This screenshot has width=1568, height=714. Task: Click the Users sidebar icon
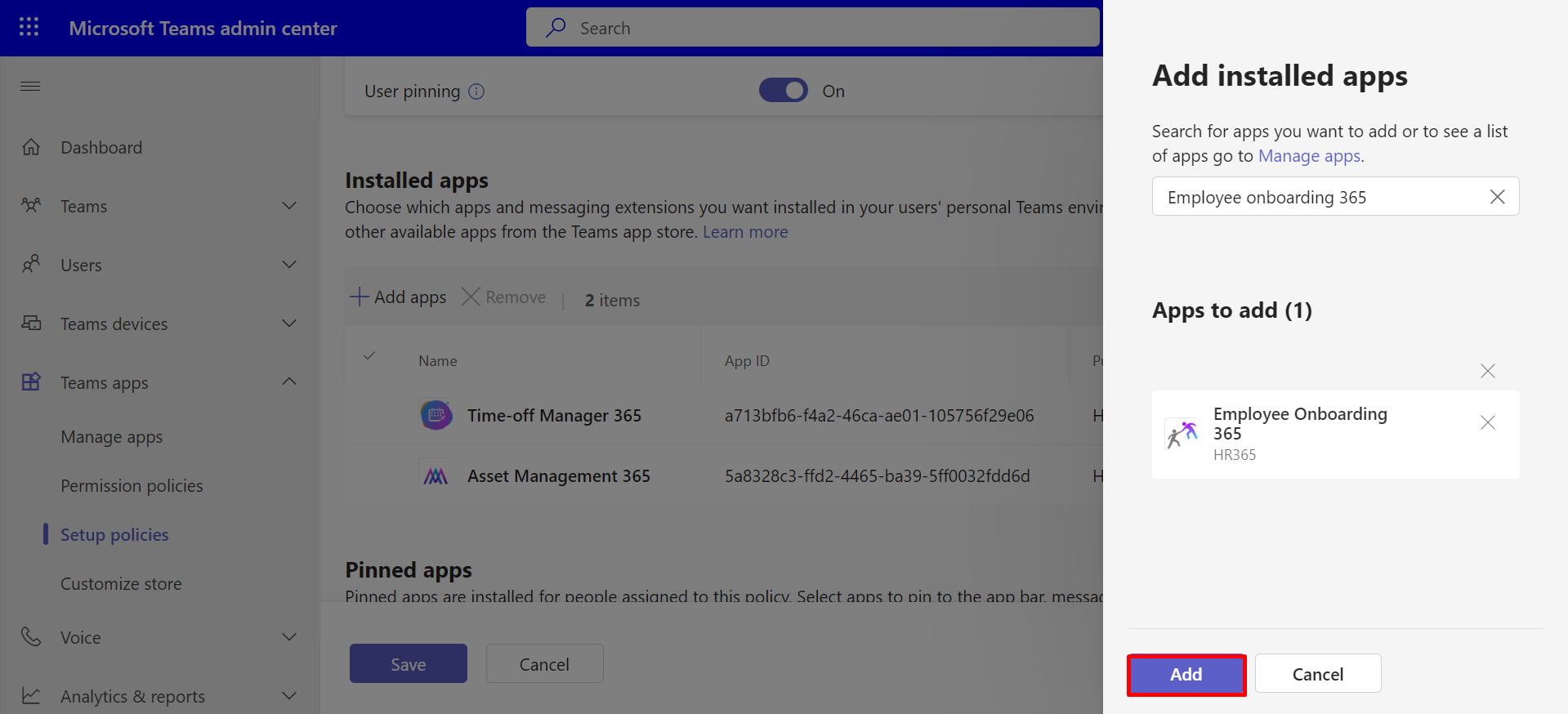[31, 265]
